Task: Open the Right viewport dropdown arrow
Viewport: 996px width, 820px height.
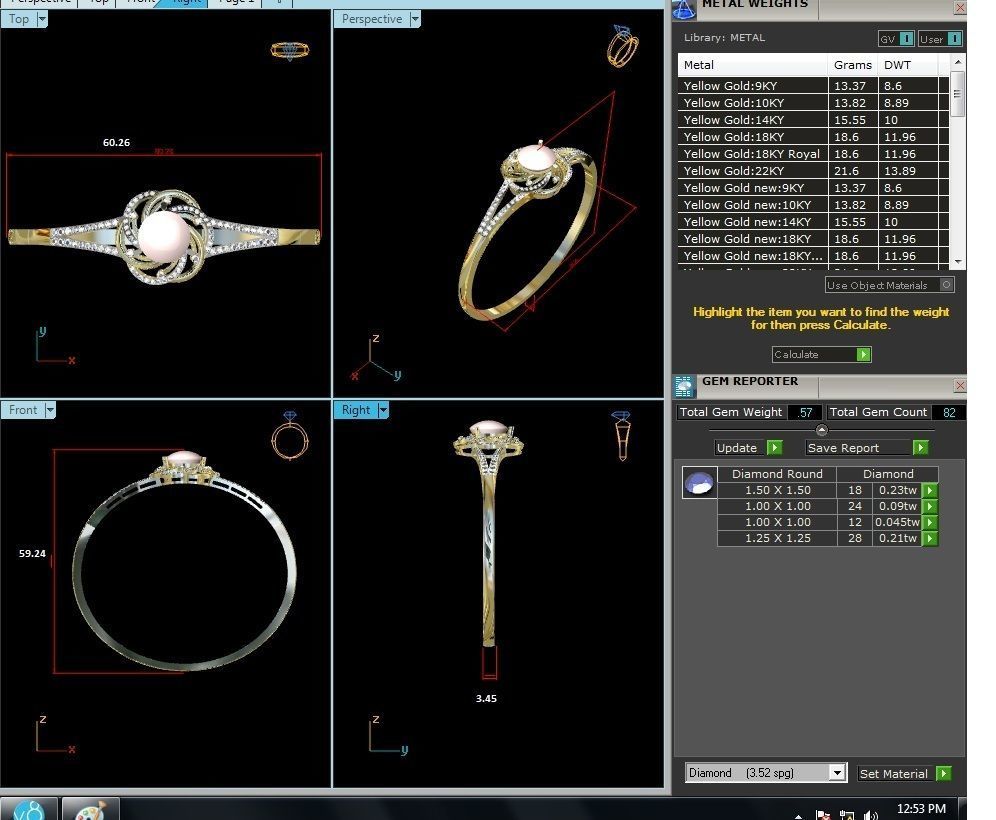Action: pos(383,410)
